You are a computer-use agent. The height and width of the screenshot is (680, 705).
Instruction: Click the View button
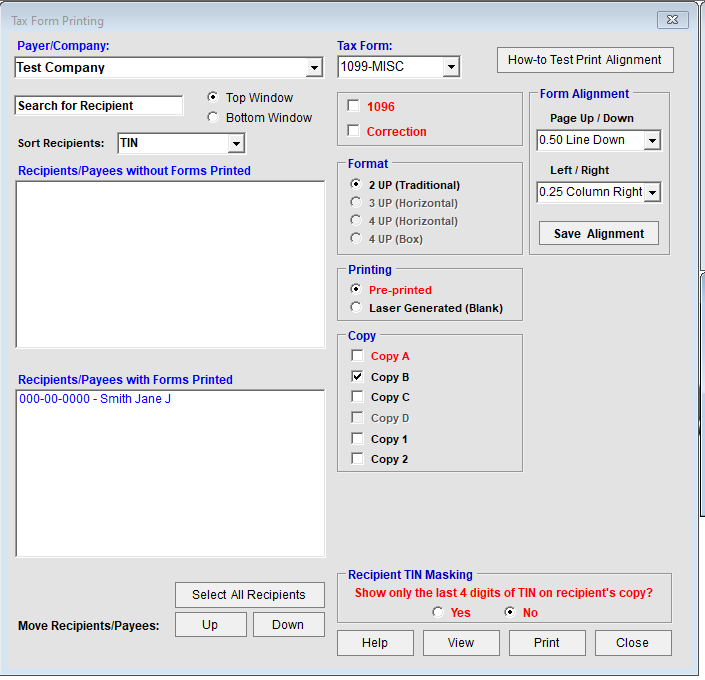point(461,643)
